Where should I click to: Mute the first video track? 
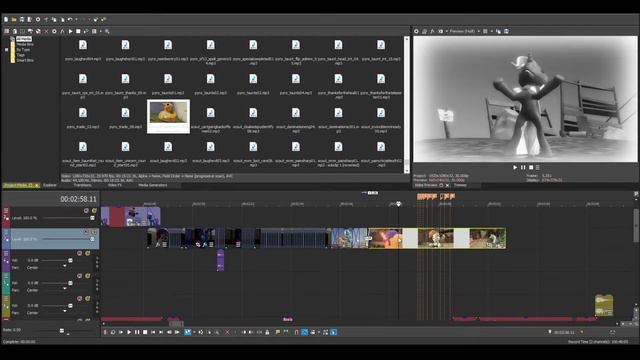pyautogui.click(x=86, y=211)
